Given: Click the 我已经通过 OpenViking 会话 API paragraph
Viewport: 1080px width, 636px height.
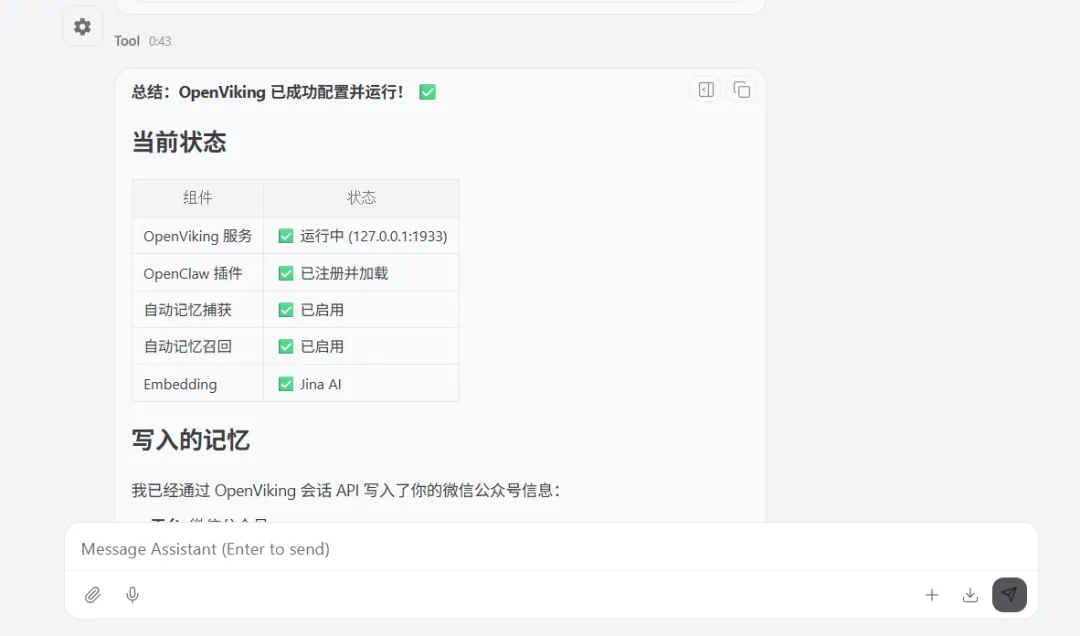Looking at the screenshot, I should 346,491.
